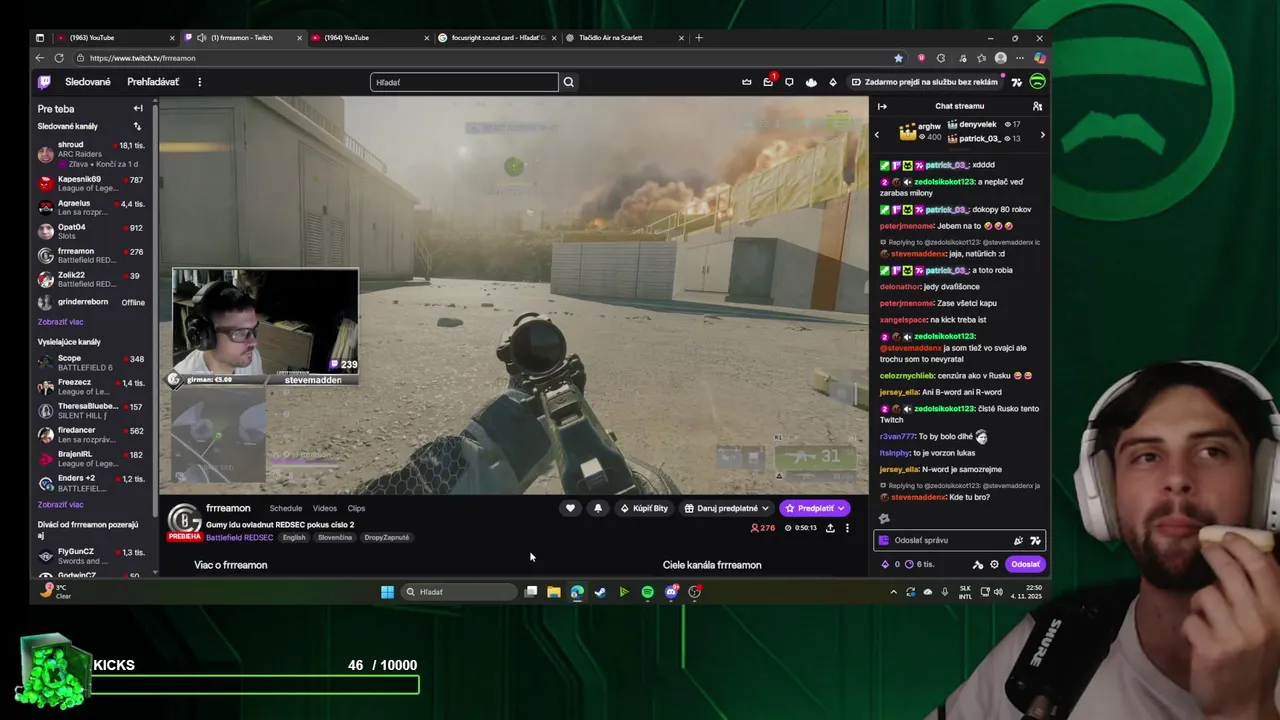Switch to the first (1963) YouTube tab

pyautogui.click(x=114, y=38)
